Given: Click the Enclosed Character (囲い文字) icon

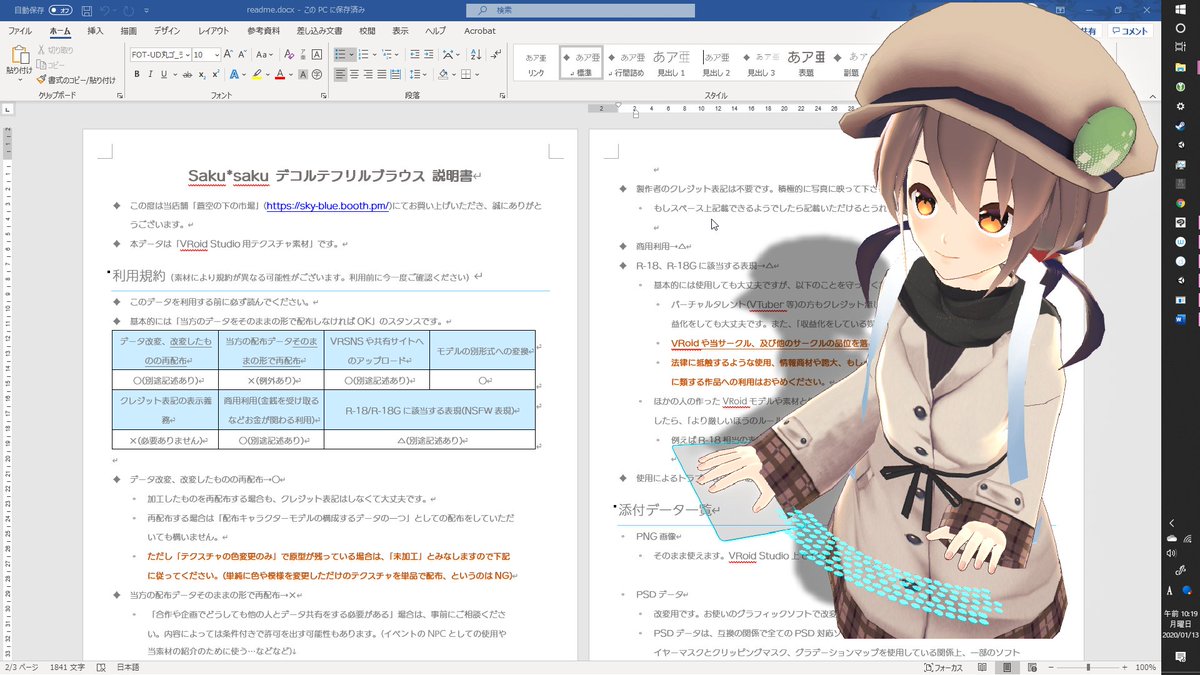Looking at the screenshot, I should [317, 75].
